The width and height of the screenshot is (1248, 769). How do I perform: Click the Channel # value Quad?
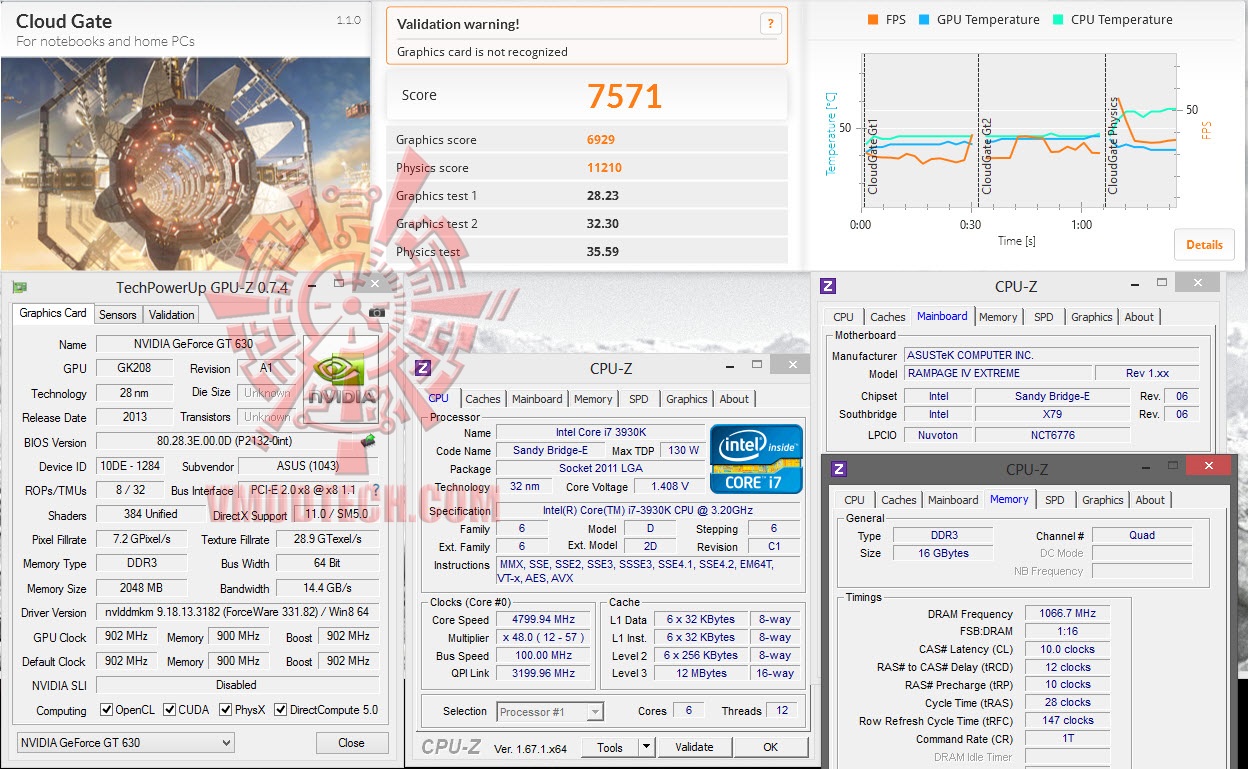[x=1142, y=535]
